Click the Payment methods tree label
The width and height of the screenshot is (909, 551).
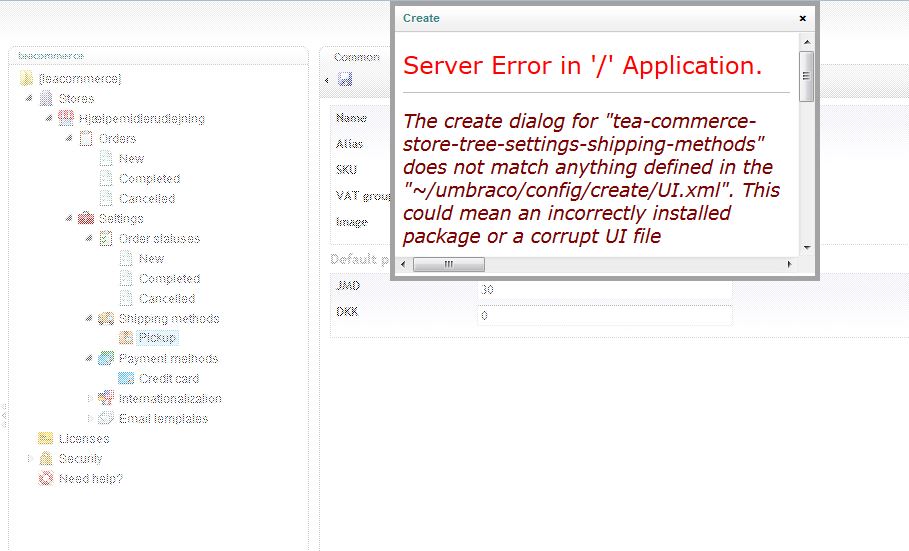tap(168, 358)
